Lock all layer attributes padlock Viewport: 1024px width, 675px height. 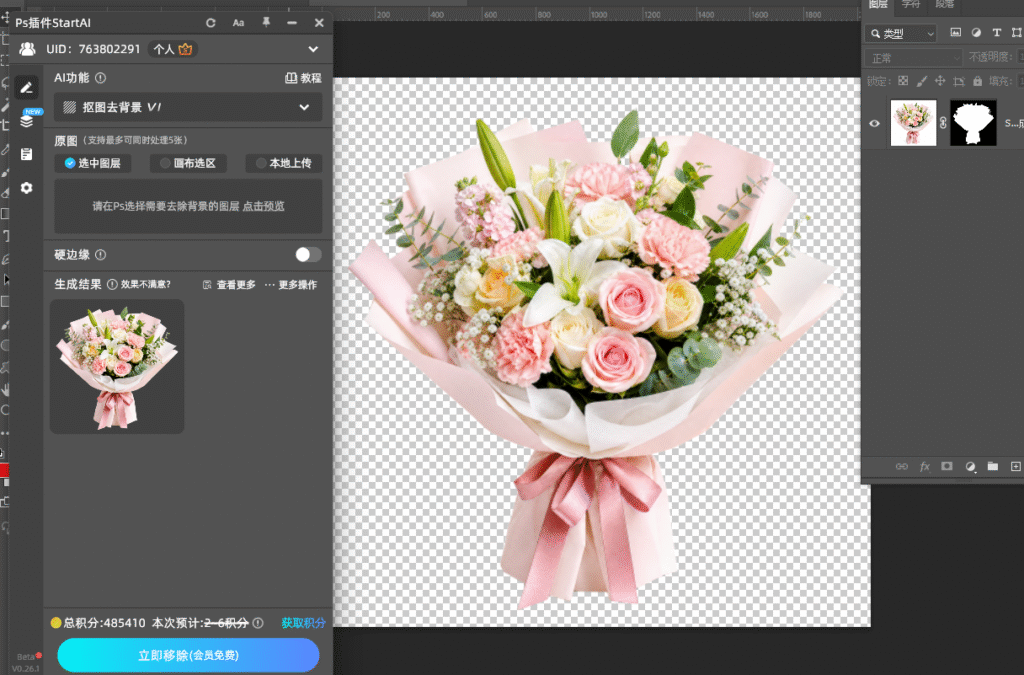coord(977,81)
